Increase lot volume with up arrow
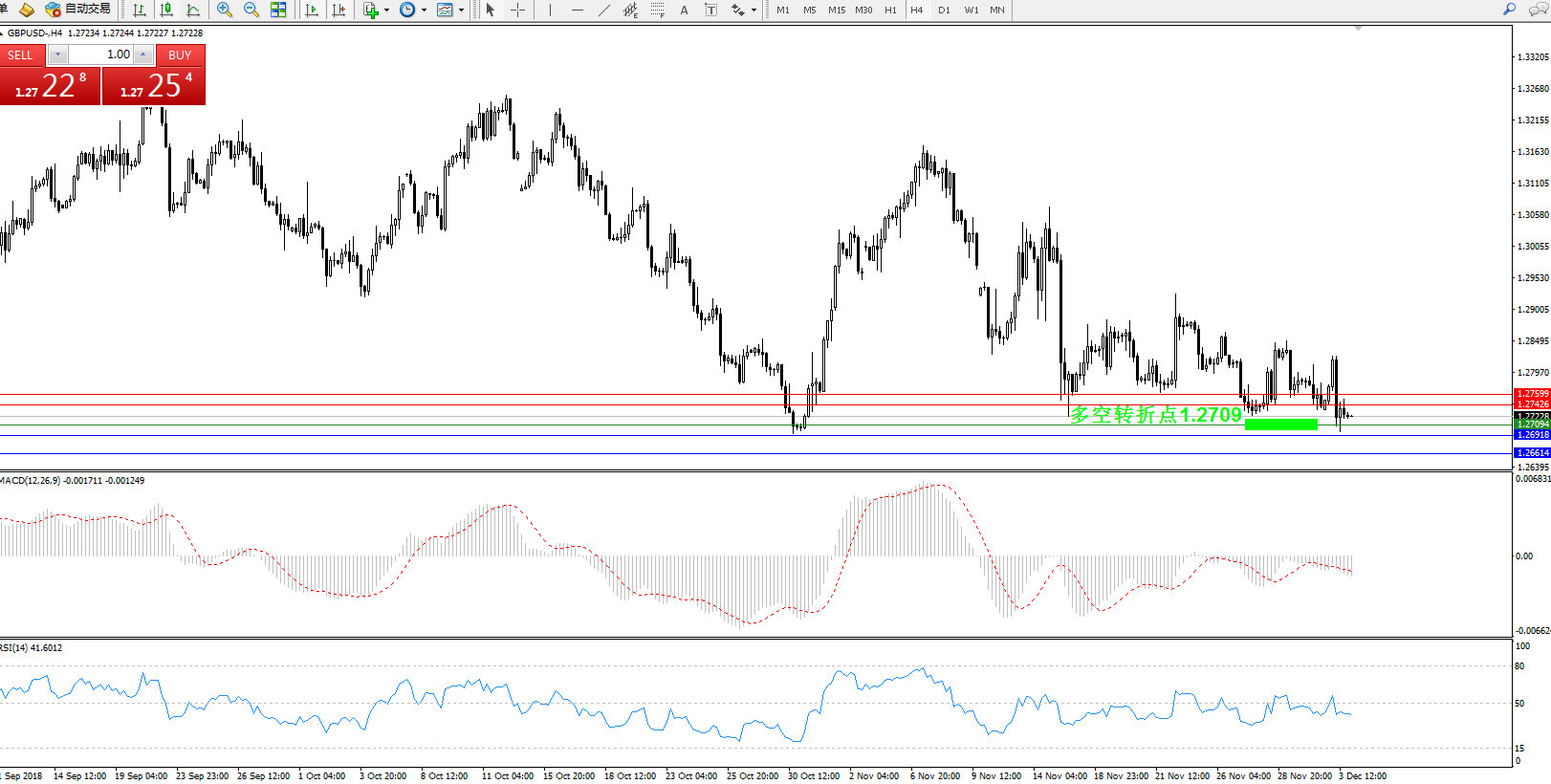 [143, 54]
